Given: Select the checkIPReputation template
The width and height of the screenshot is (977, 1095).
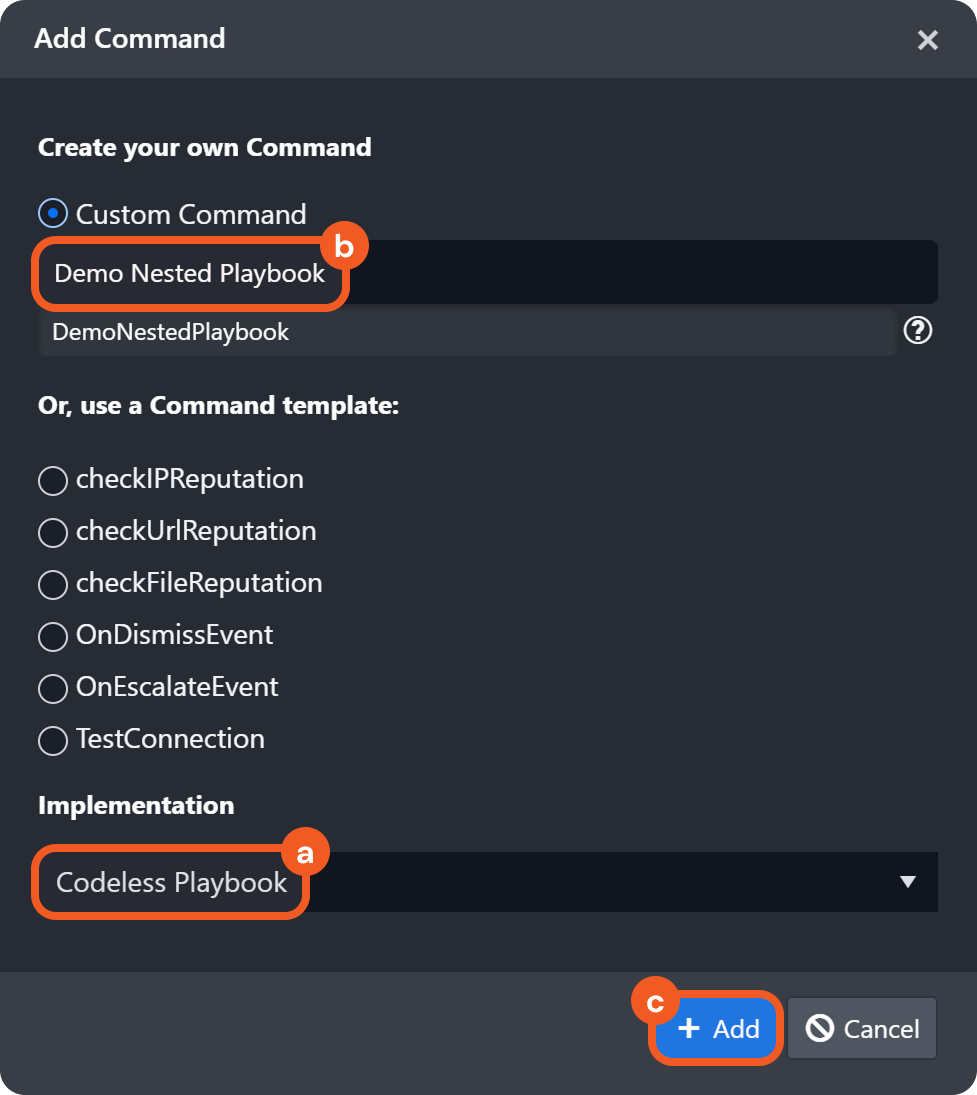Looking at the screenshot, I should (x=52, y=480).
